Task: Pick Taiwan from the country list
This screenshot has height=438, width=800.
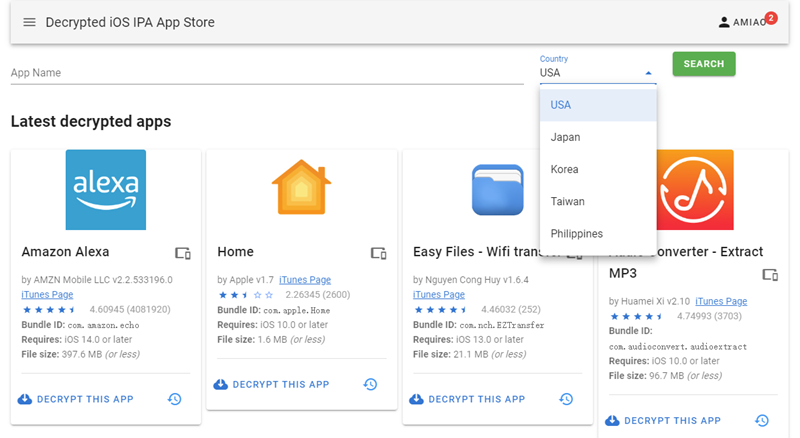Action: (x=598, y=202)
